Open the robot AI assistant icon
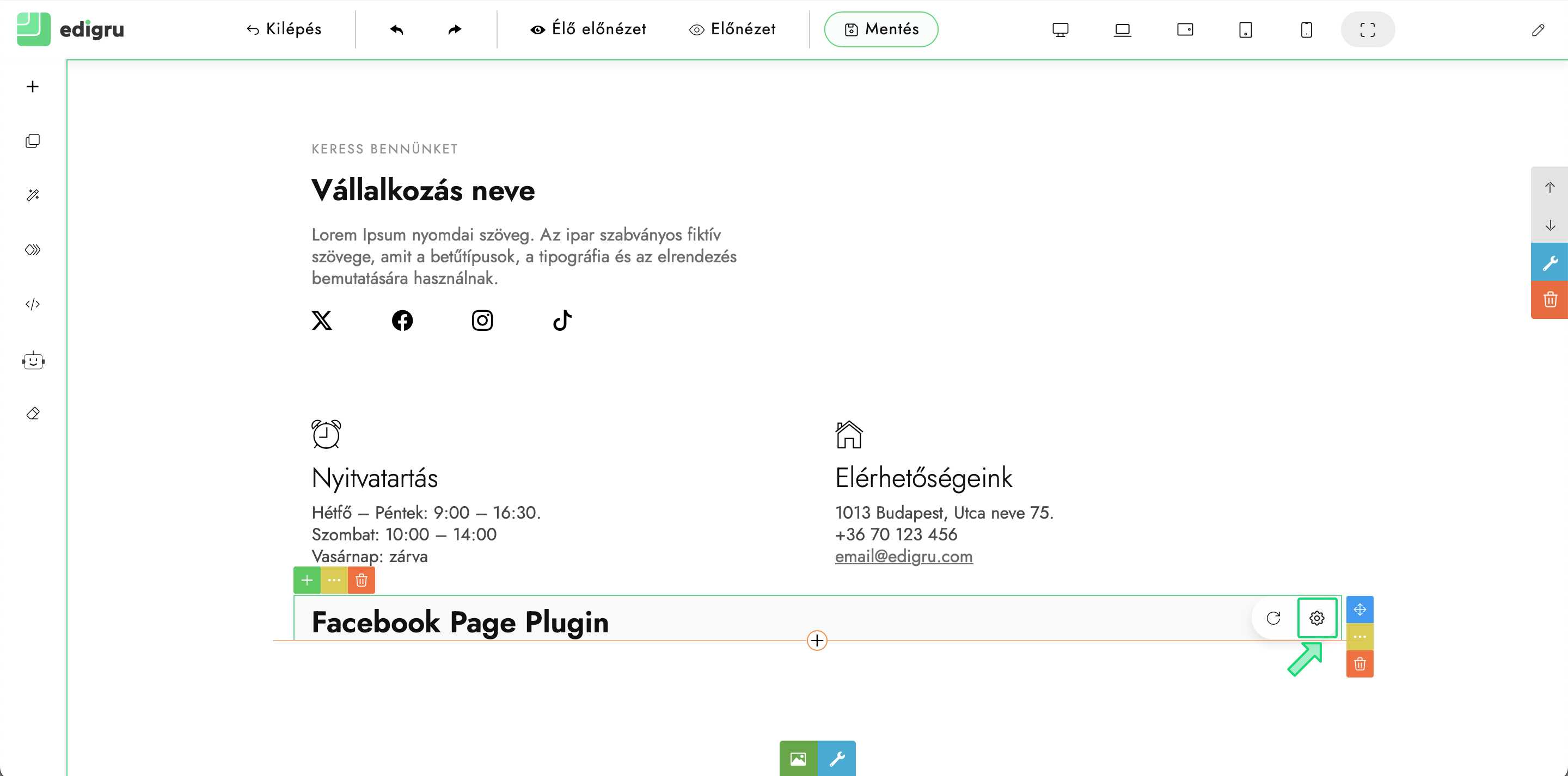The height and width of the screenshot is (776, 1568). point(33,361)
